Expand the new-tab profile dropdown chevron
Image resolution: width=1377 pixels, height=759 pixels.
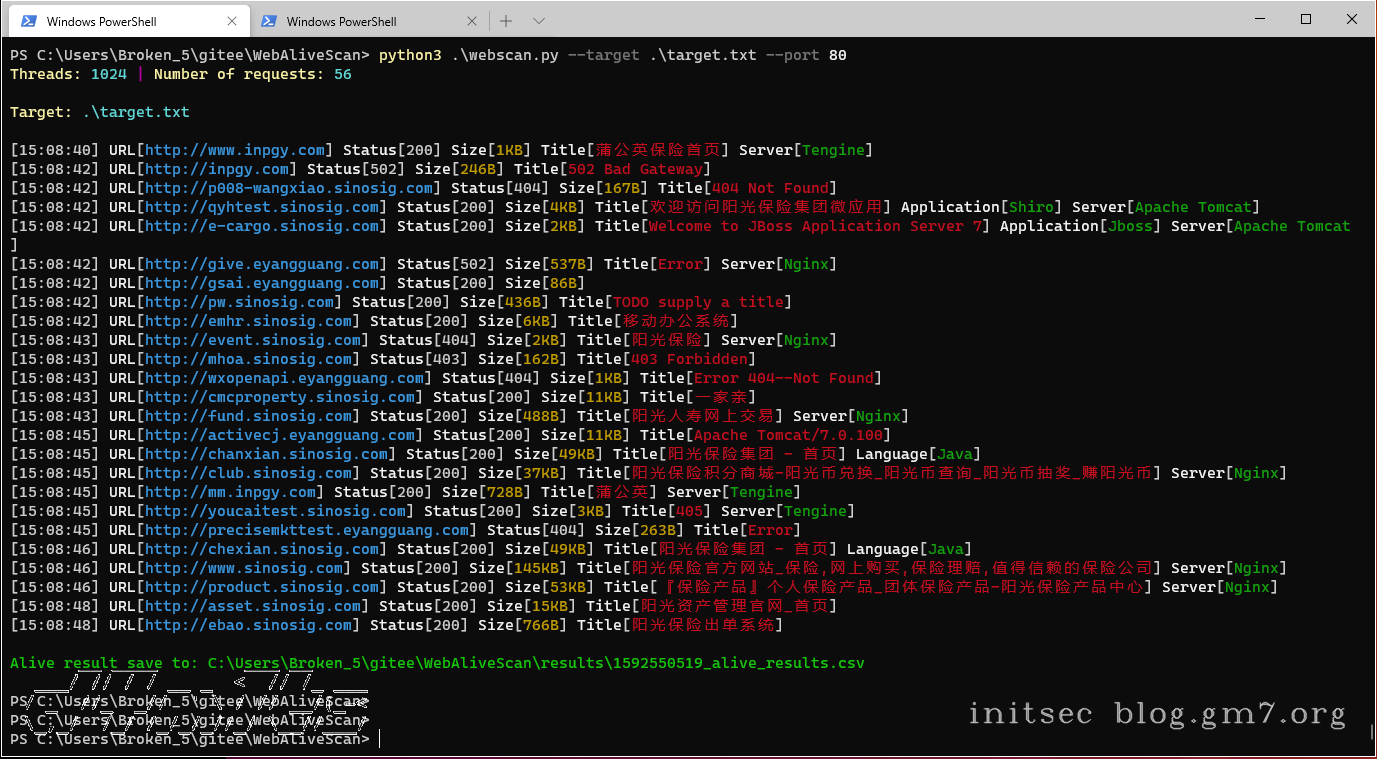point(539,21)
